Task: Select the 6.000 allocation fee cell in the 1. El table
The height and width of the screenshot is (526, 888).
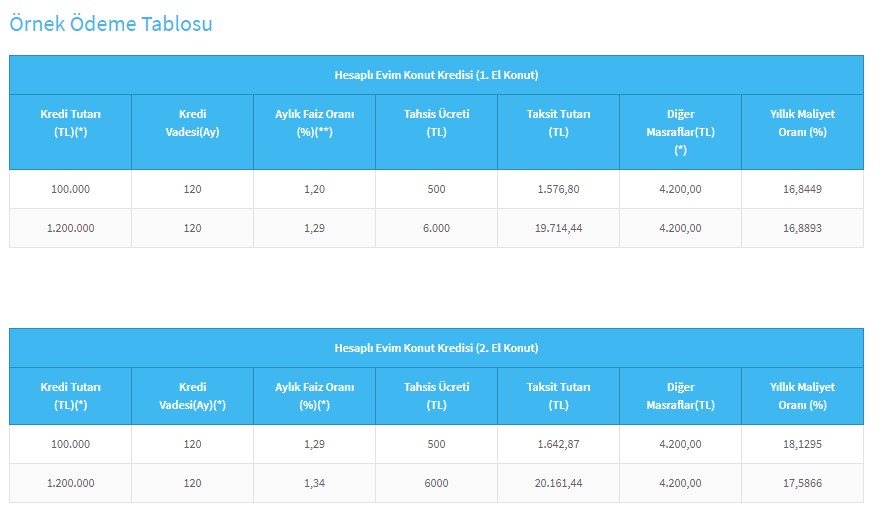Action: [x=436, y=228]
